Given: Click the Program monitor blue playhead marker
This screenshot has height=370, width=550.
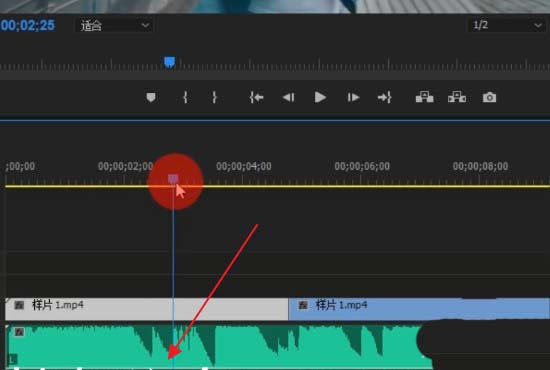Looking at the screenshot, I should [169, 62].
